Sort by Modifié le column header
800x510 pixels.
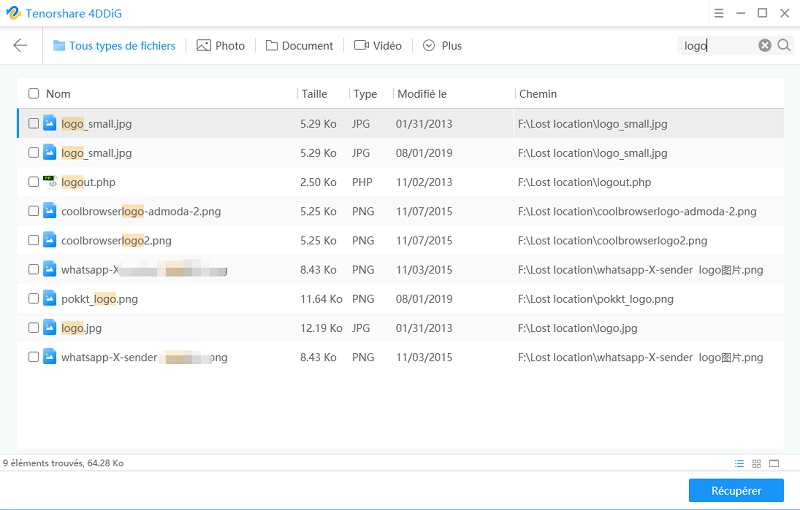pos(422,94)
